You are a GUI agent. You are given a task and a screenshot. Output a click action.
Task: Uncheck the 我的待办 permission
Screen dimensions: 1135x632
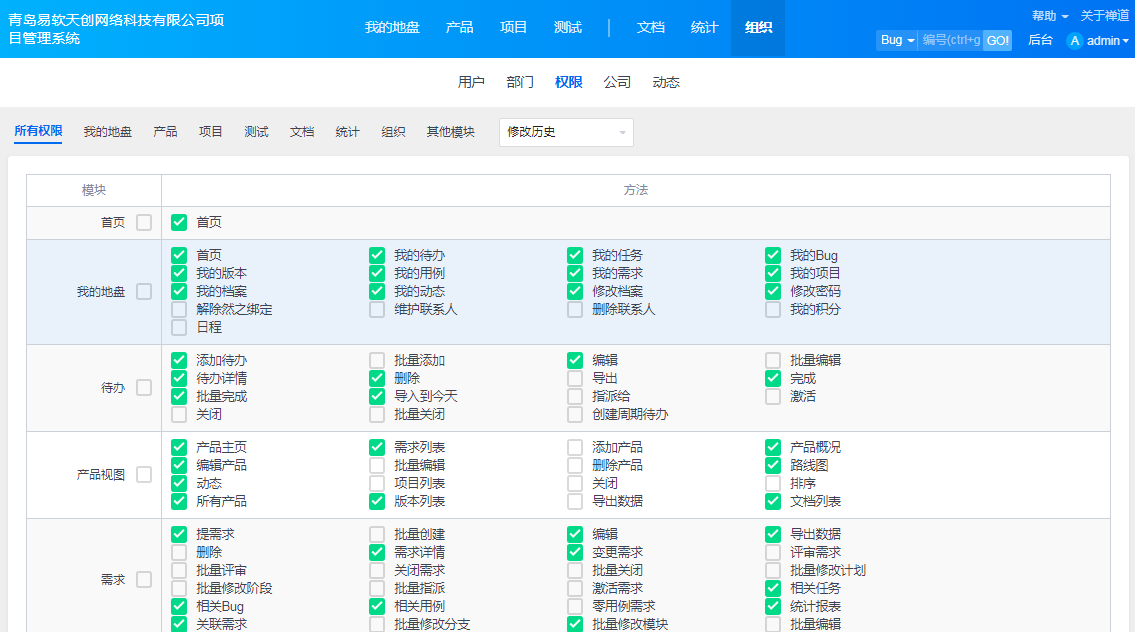tap(376, 255)
